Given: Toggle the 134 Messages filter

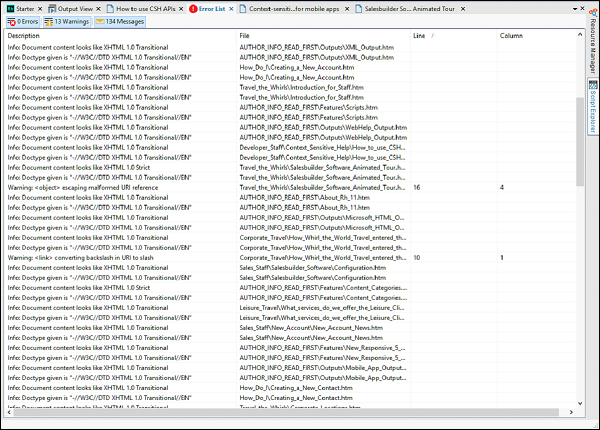Looking at the screenshot, I should click(119, 20).
